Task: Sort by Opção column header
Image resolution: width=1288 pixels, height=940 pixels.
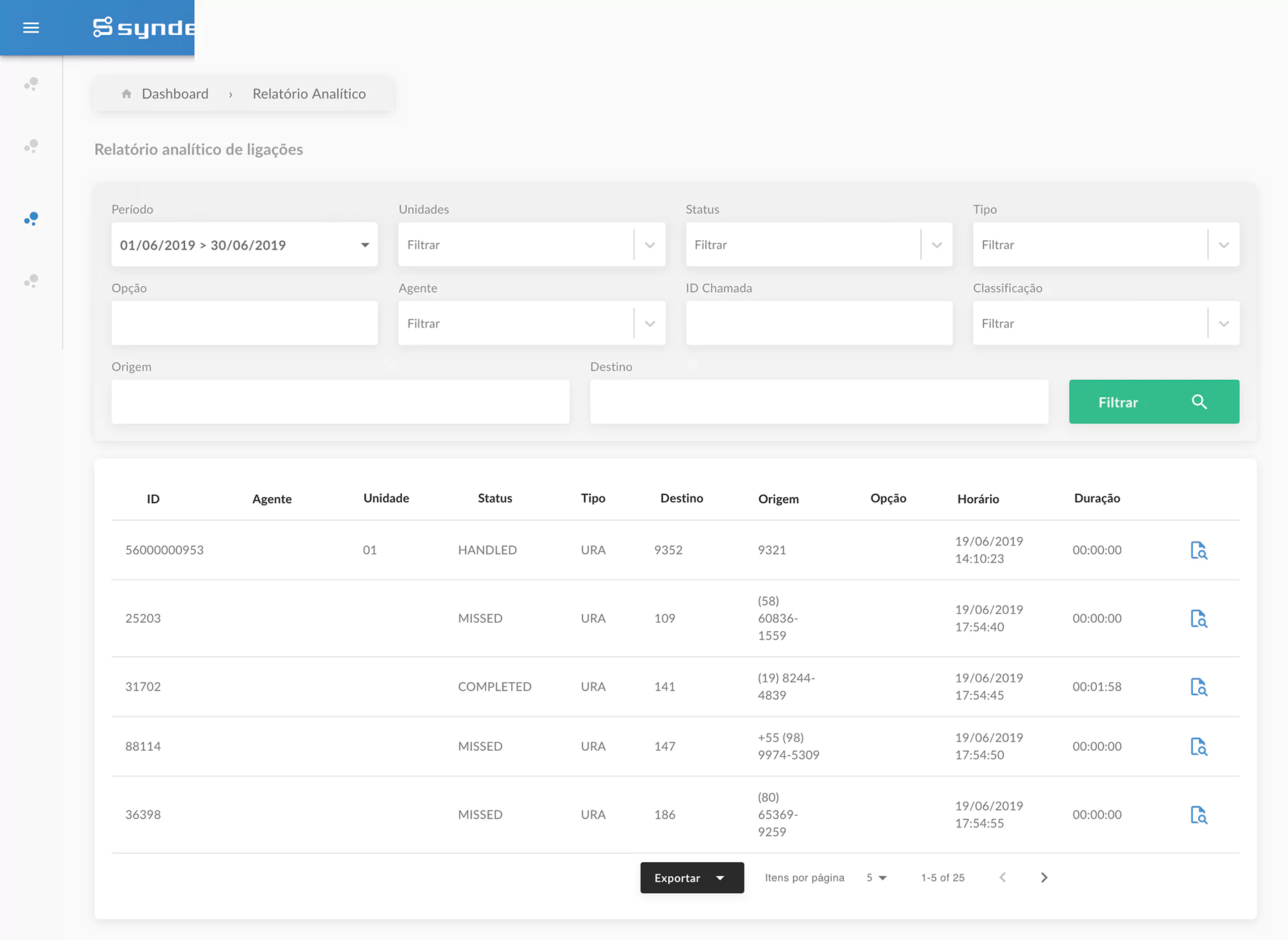Action: pyautogui.click(x=888, y=498)
